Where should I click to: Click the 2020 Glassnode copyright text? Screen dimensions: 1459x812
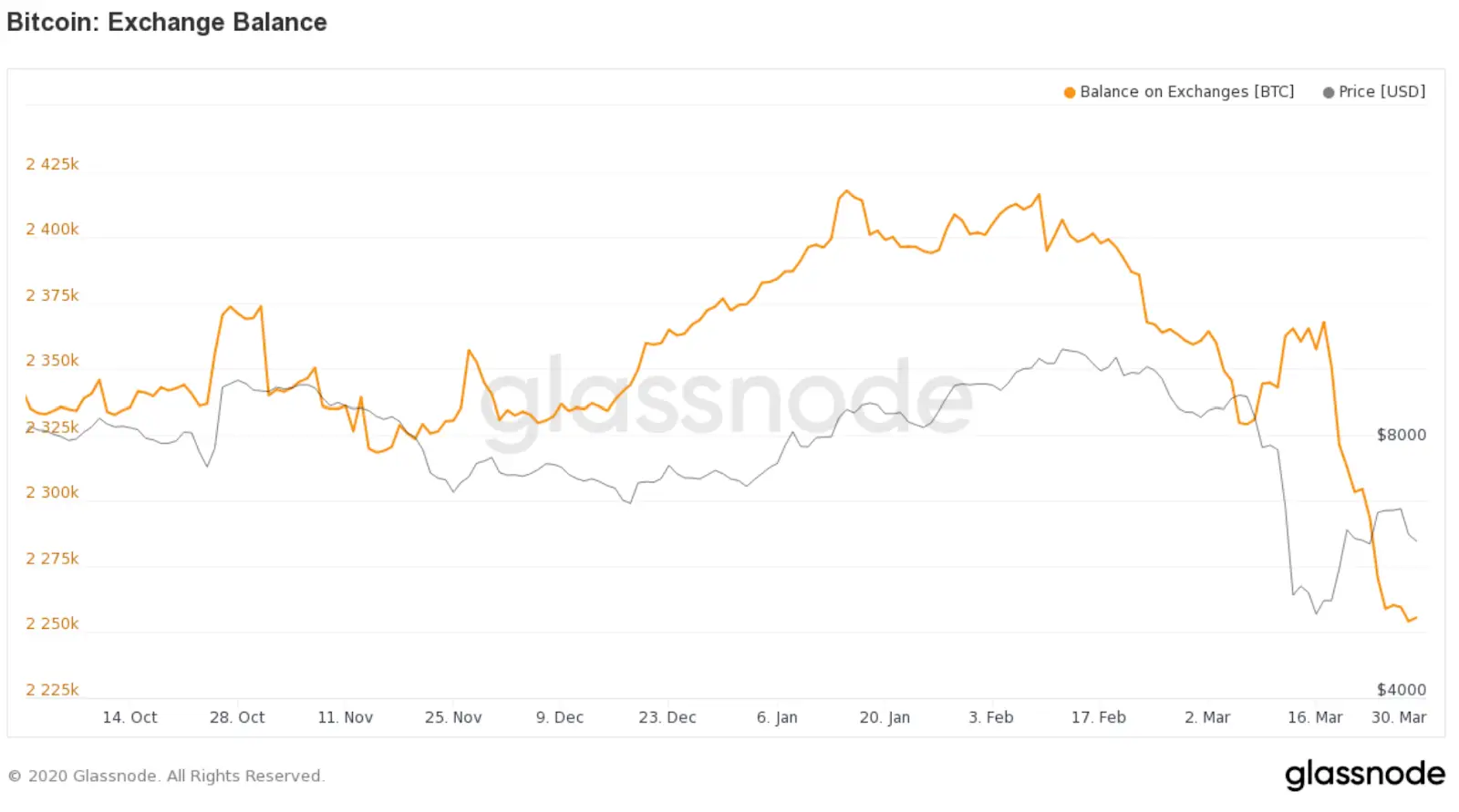pos(166,776)
